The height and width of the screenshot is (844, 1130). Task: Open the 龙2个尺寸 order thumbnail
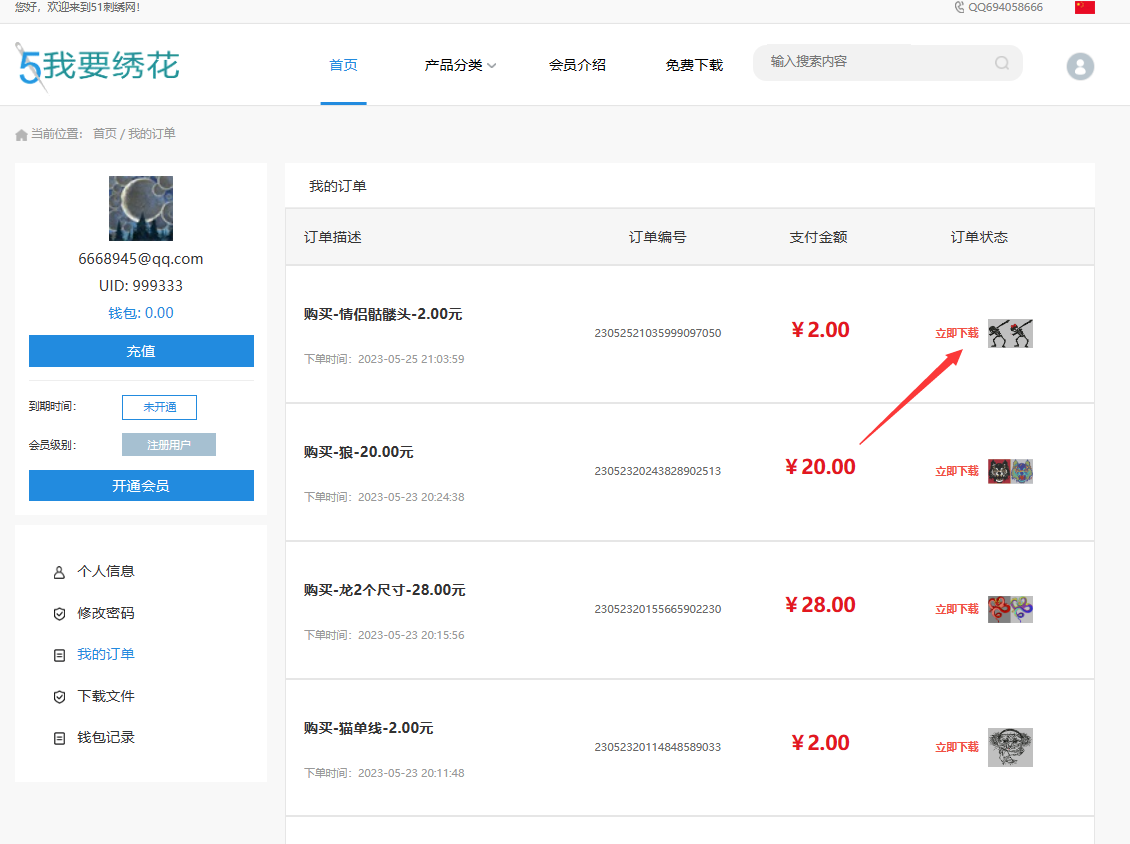tap(1010, 609)
